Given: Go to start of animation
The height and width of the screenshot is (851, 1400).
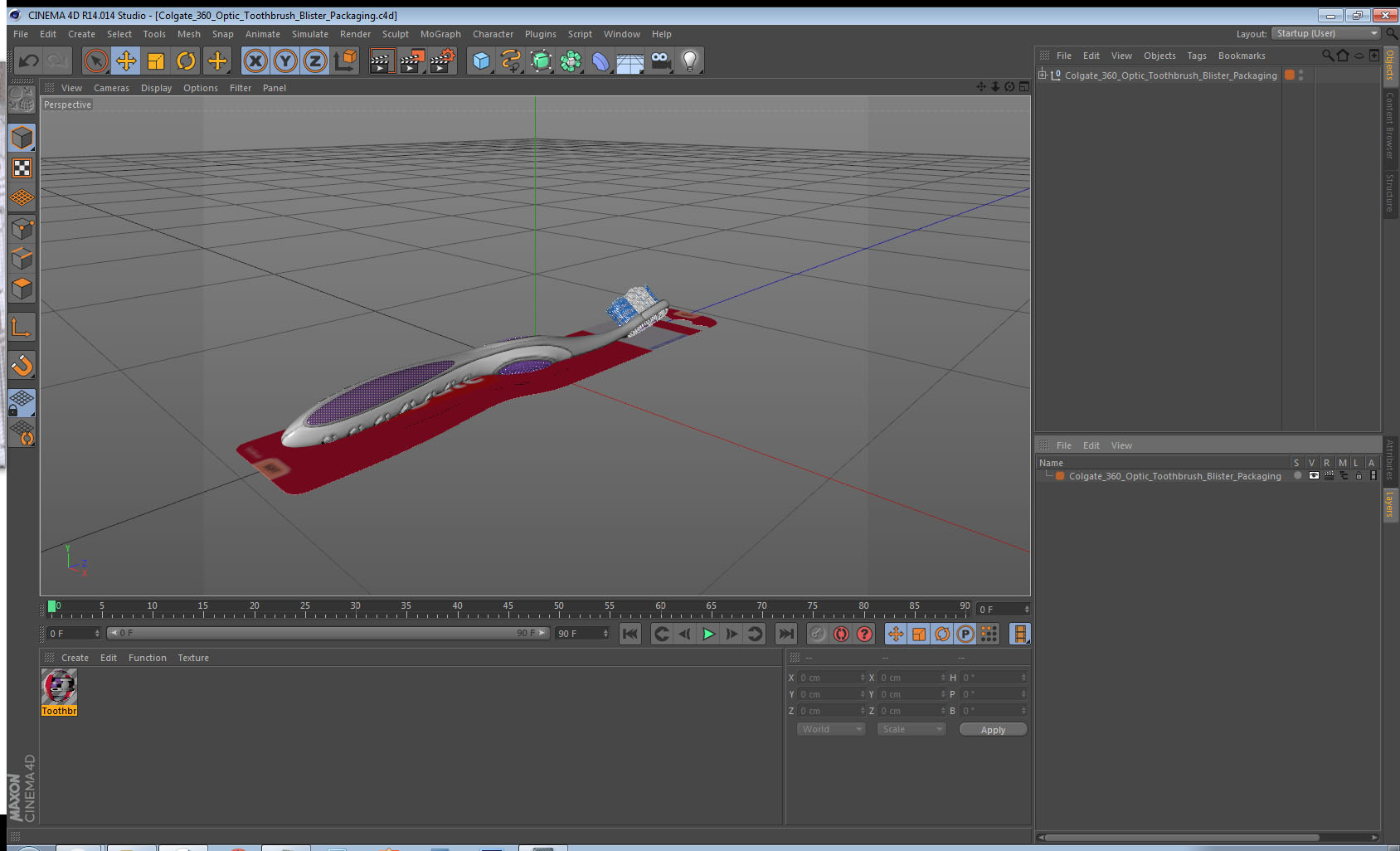Looking at the screenshot, I should [x=630, y=634].
